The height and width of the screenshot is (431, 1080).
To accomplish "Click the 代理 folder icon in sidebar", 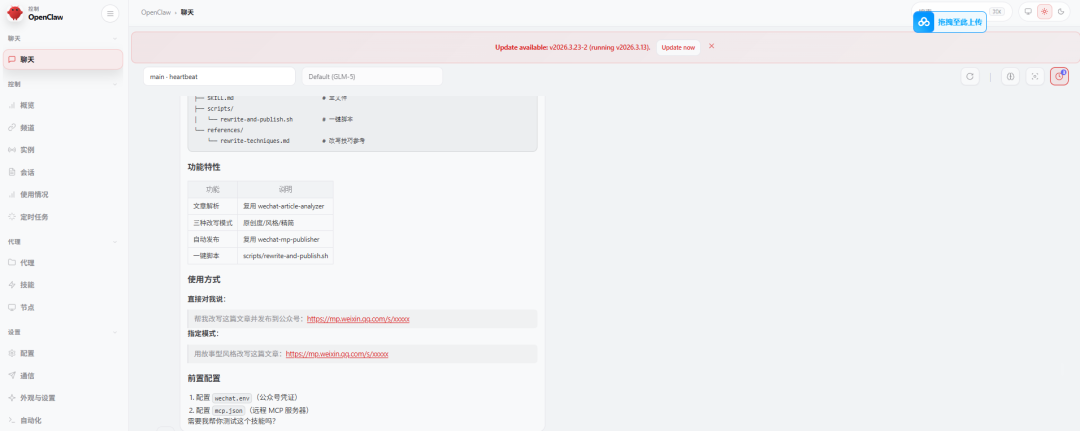I will pyautogui.click(x=12, y=262).
